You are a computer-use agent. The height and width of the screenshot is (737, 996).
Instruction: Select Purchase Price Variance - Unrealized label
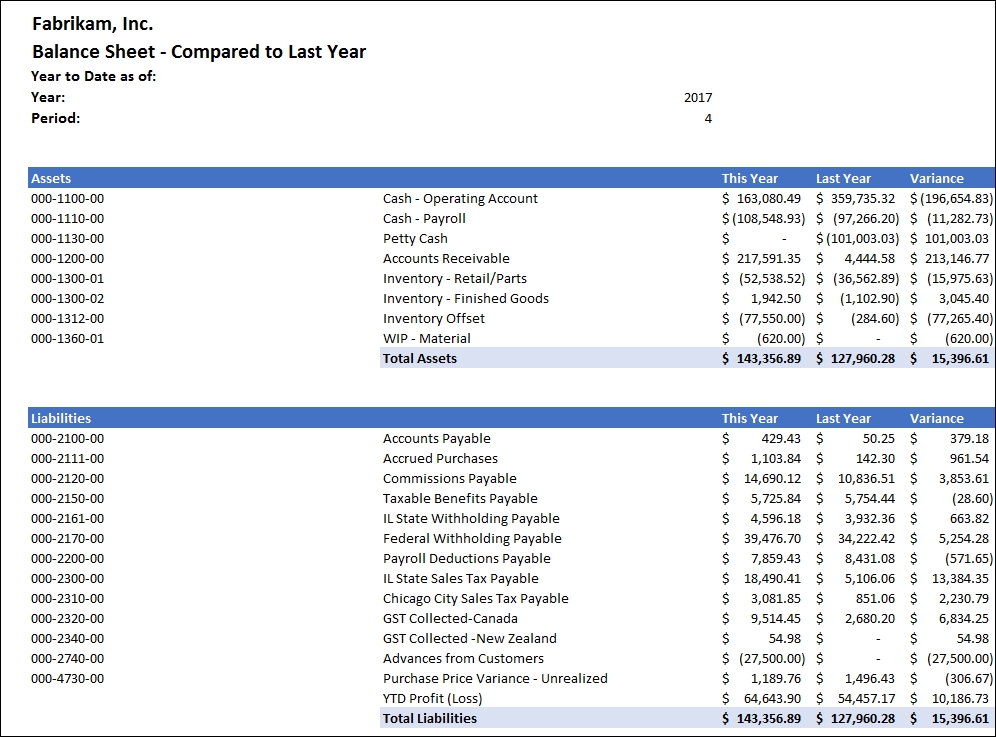(495, 679)
